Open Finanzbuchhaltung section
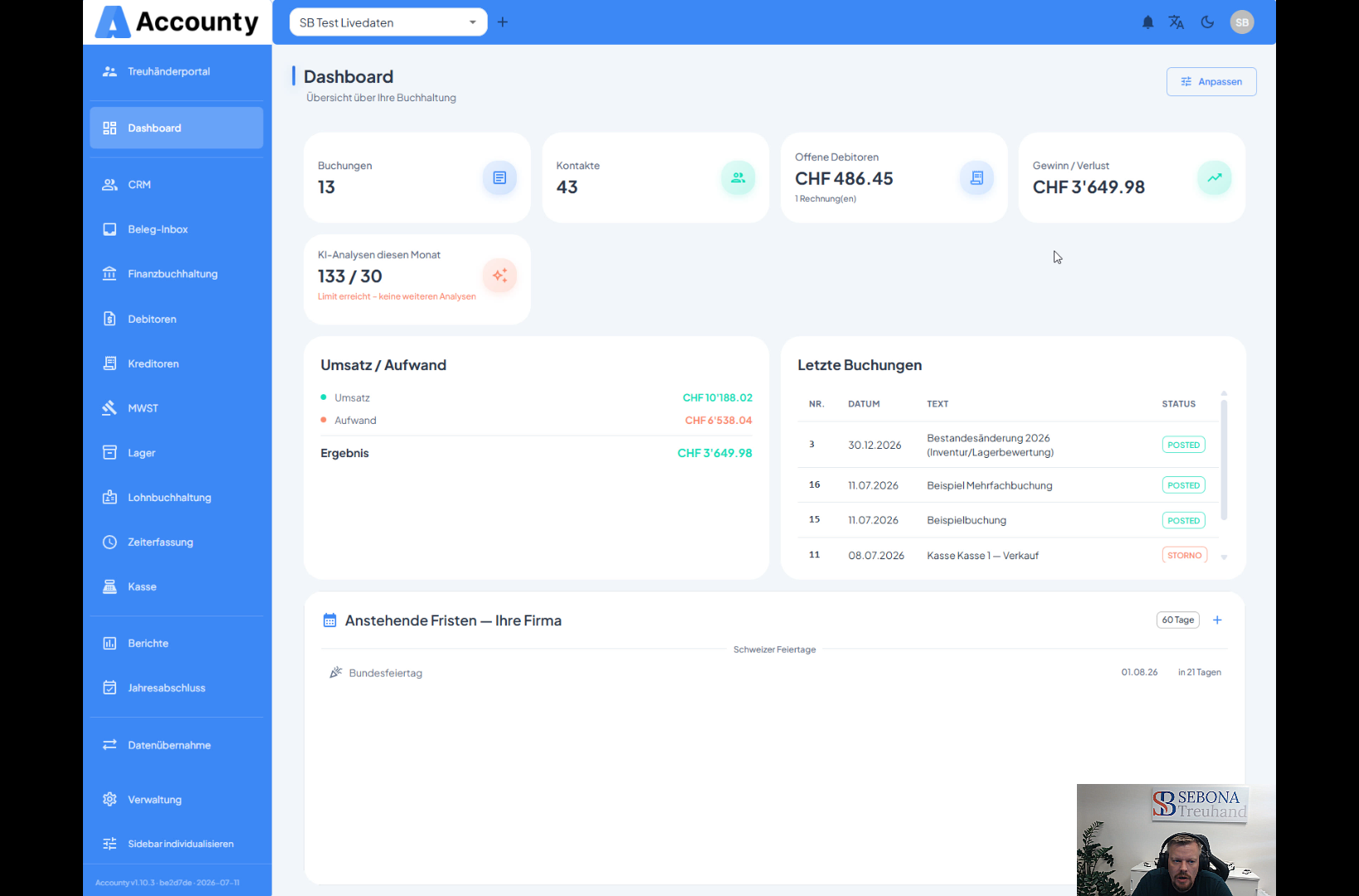 pos(176,274)
